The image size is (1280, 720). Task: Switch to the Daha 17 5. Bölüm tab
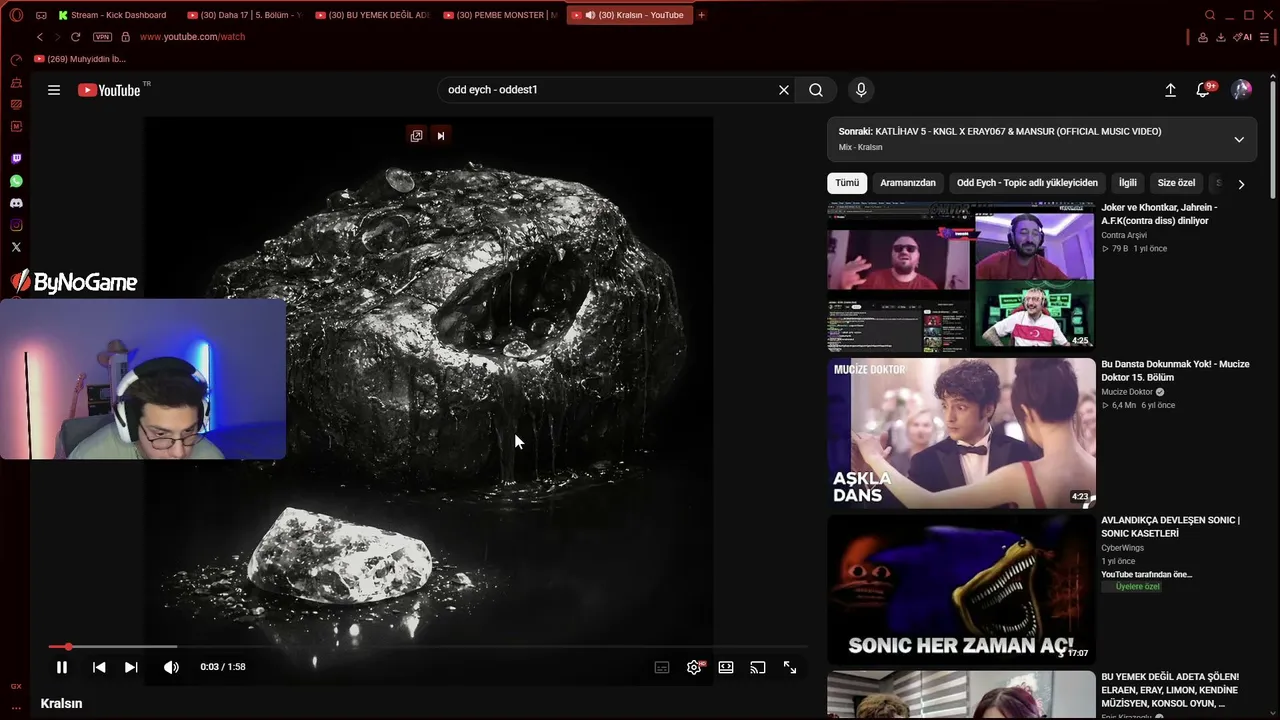[244, 15]
